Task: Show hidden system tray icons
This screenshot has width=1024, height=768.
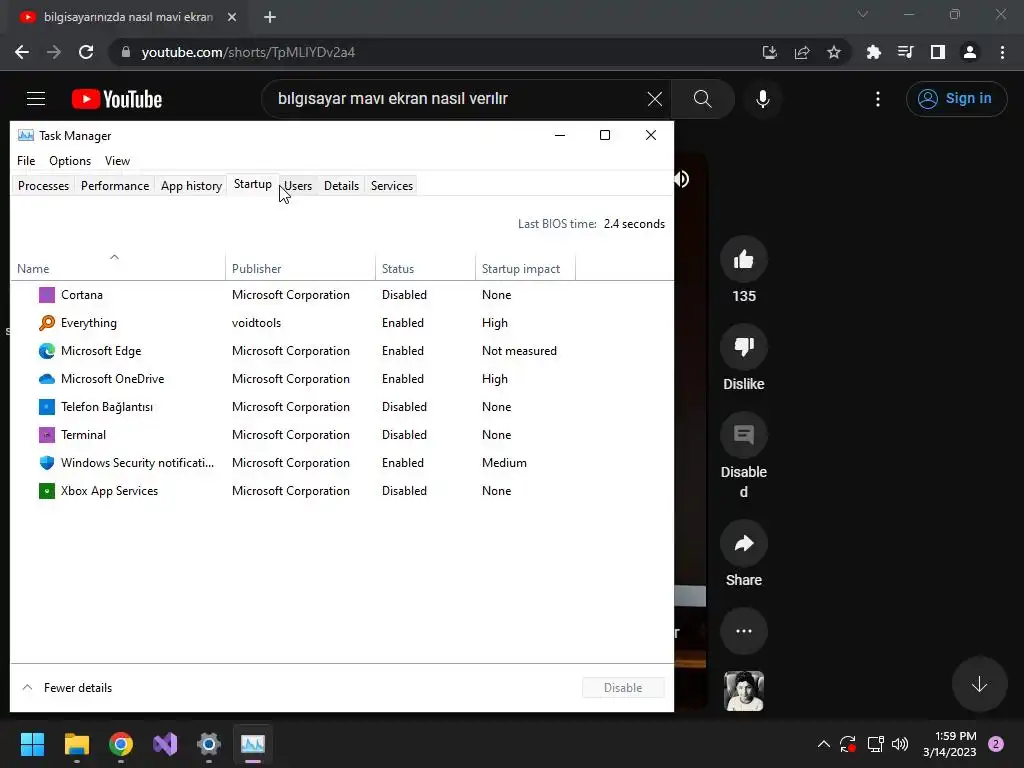Action: click(x=824, y=744)
